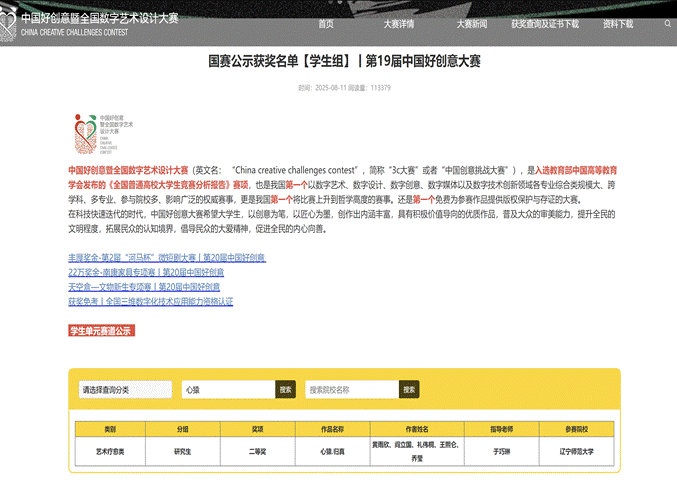This screenshot has width=677, height=488.
Task: Focus the work-name search field containing 心猿
Action: pos(228,390)
